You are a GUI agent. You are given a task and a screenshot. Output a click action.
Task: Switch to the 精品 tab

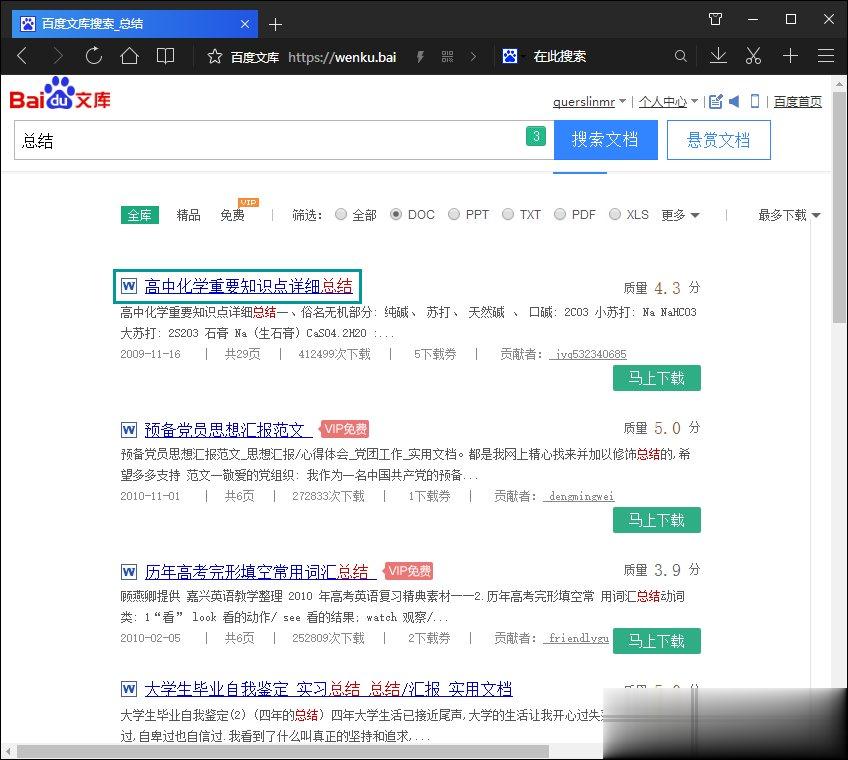188,215
